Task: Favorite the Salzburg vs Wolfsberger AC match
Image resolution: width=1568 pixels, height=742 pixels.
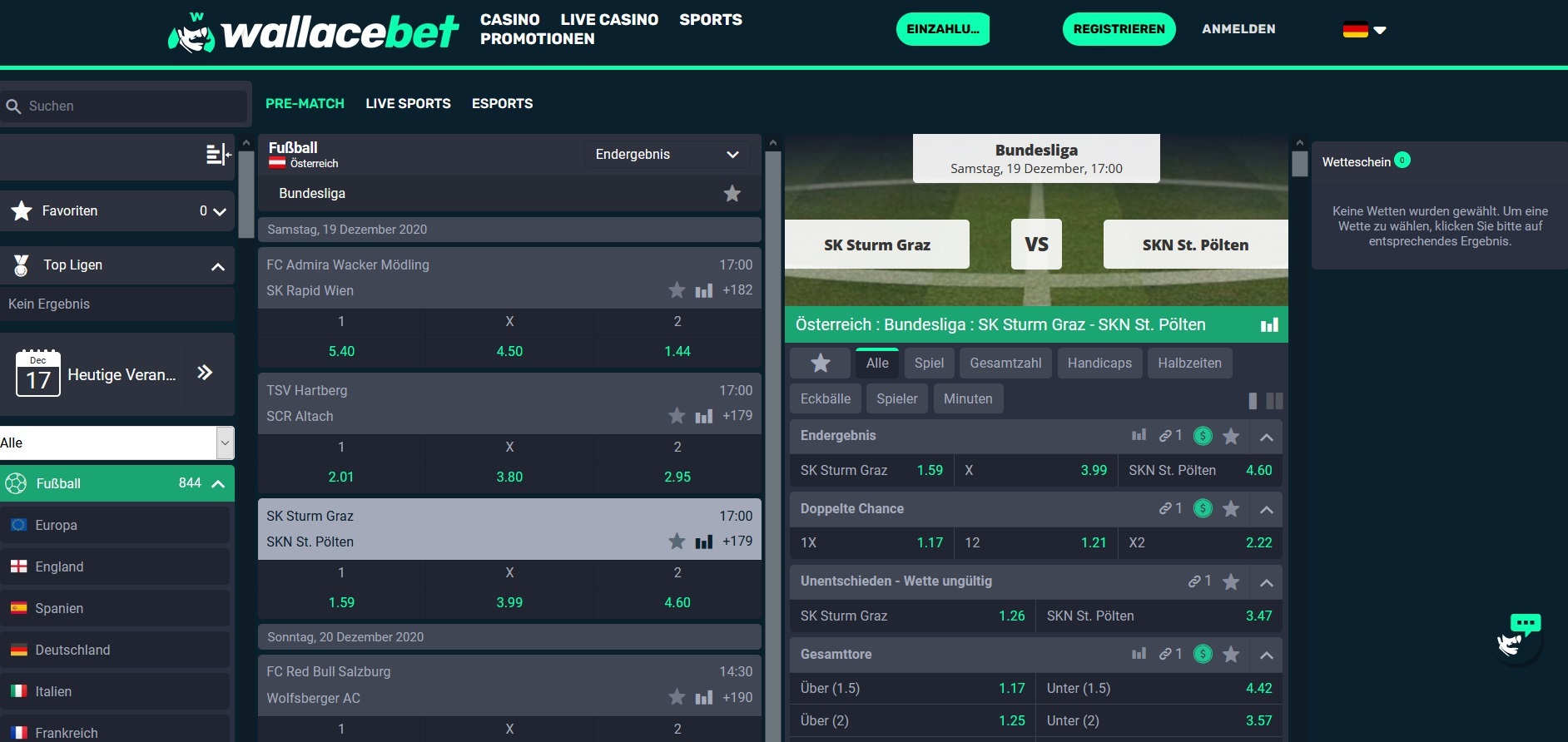Action: coord(677,698)
